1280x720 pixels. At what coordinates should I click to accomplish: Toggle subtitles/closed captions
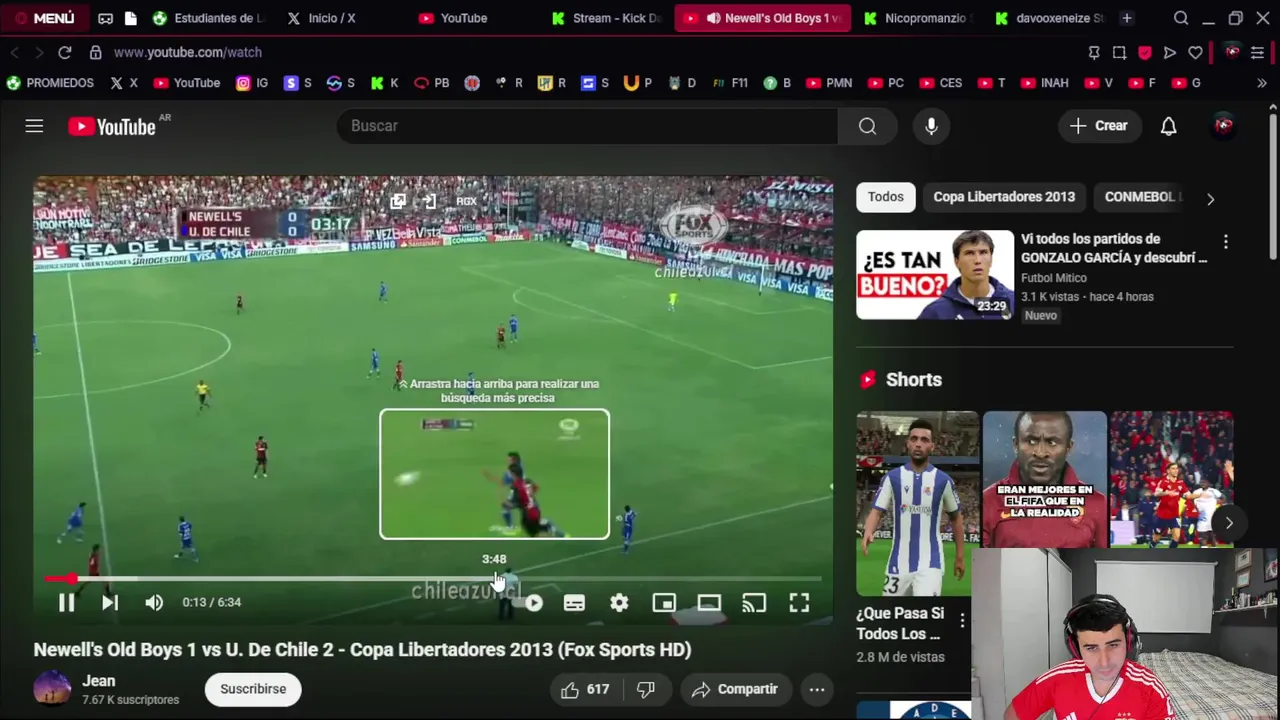point(574,603)
